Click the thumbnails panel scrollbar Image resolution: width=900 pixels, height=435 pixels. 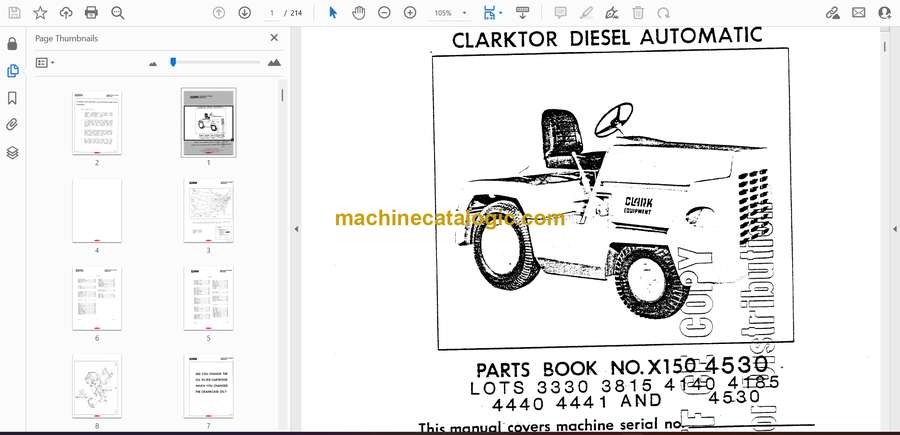282,95
